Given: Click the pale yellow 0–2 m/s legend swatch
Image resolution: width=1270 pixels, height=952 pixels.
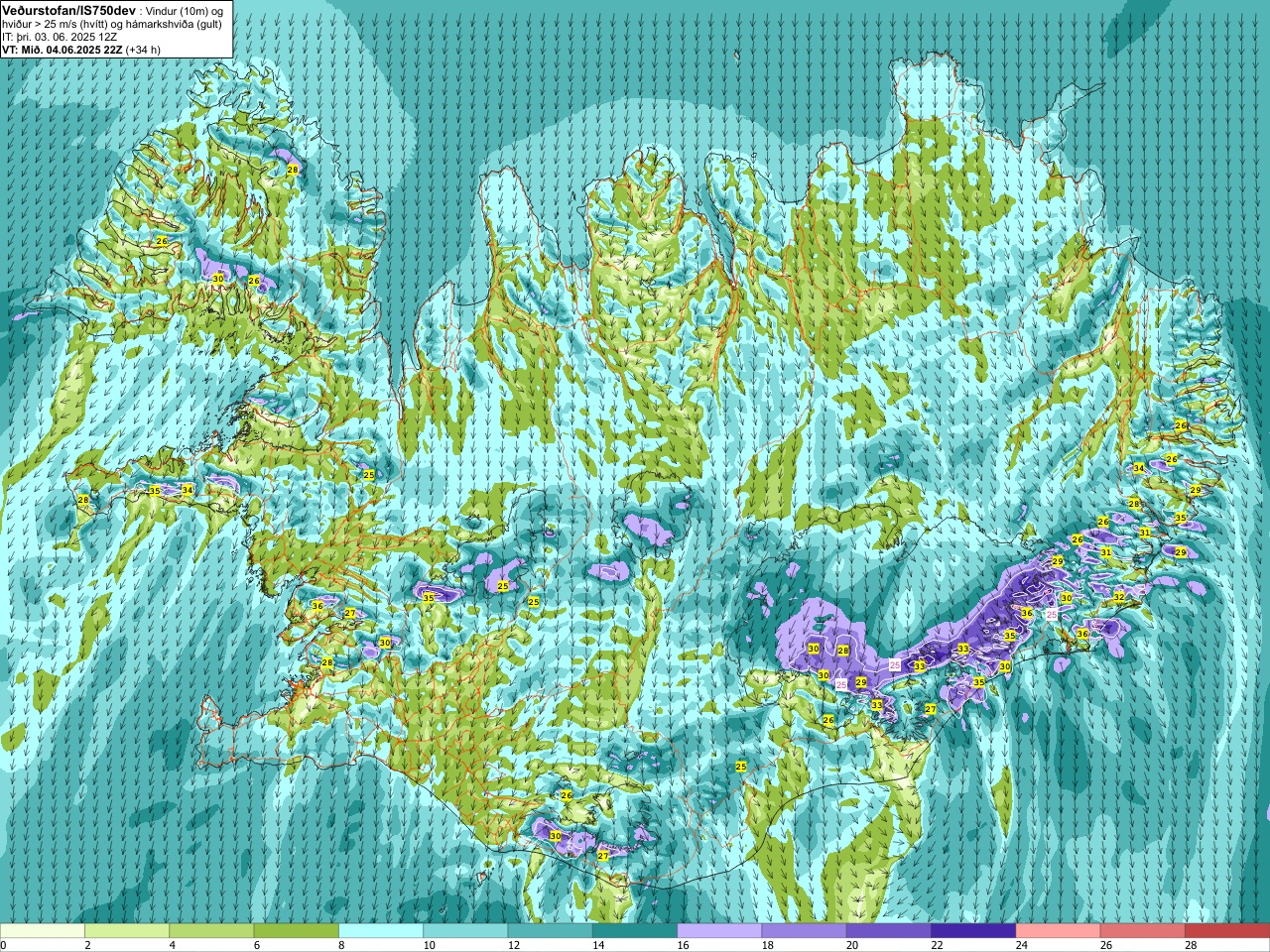Looking at the screenshot, I should coord(43,931).
